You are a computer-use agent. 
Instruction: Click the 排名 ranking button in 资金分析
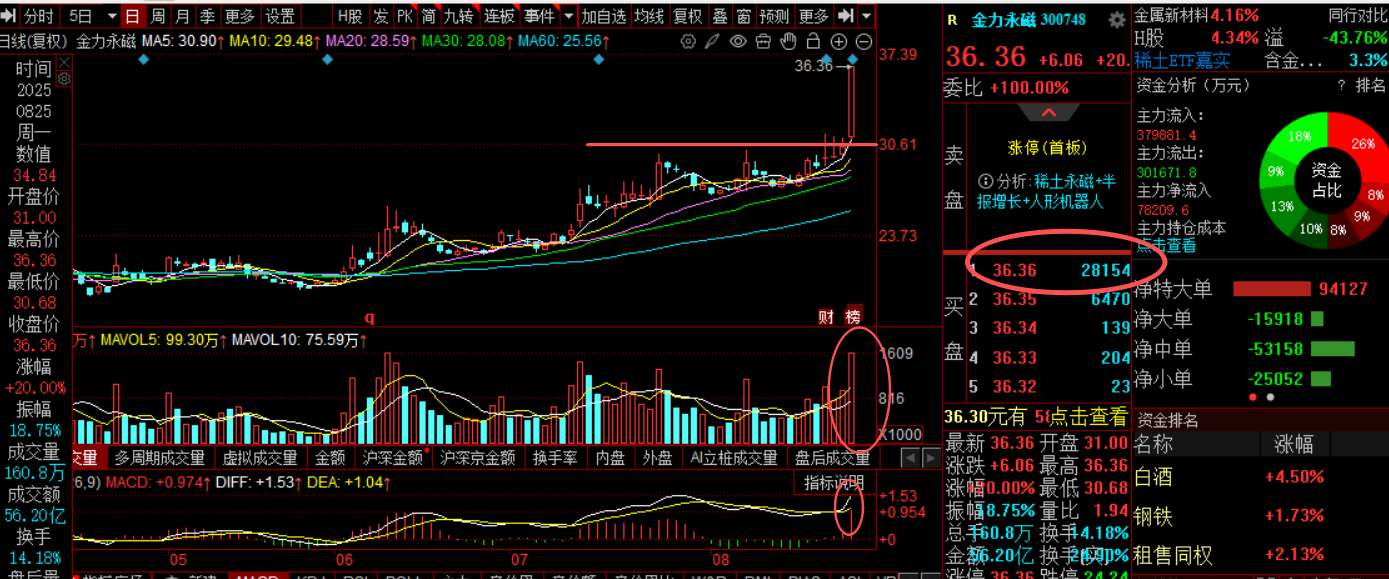[1370, 86]
